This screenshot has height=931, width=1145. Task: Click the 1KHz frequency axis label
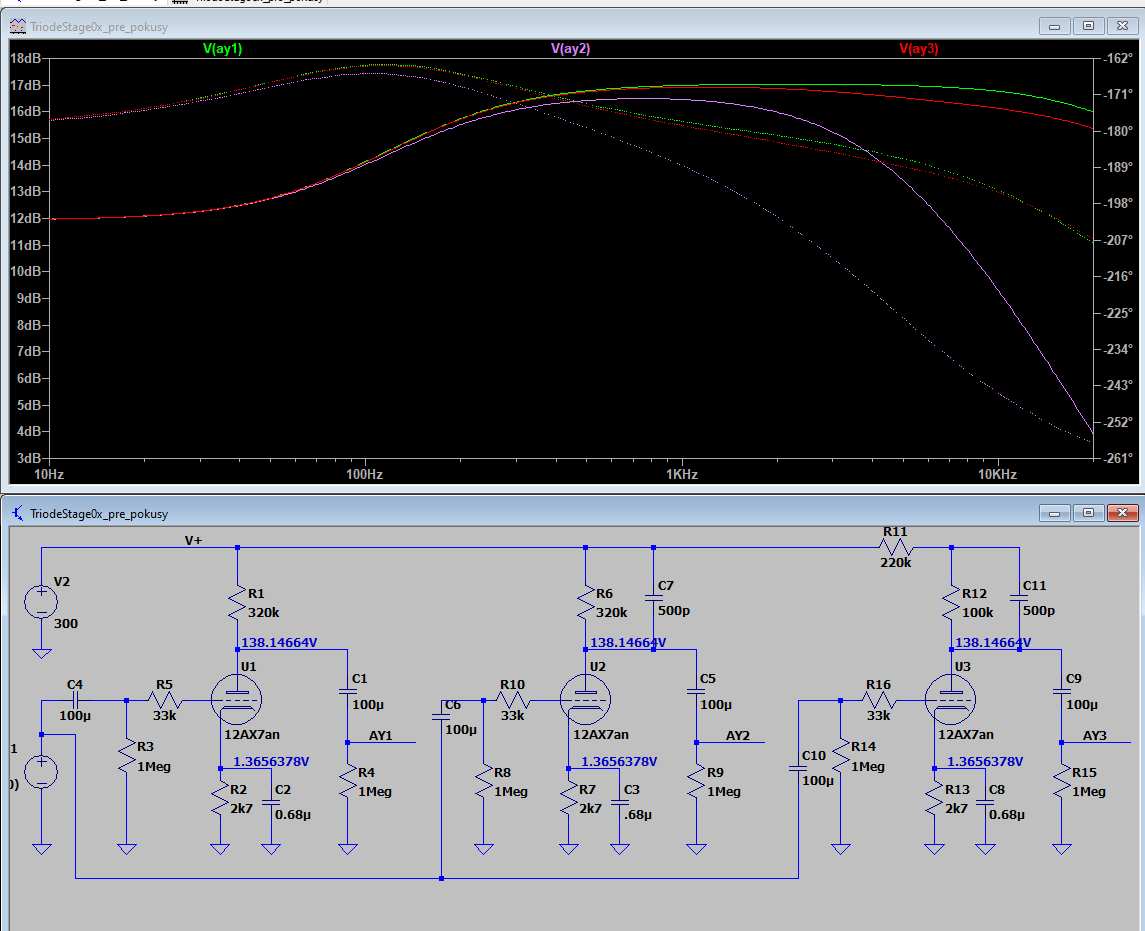tap(680, 473)
